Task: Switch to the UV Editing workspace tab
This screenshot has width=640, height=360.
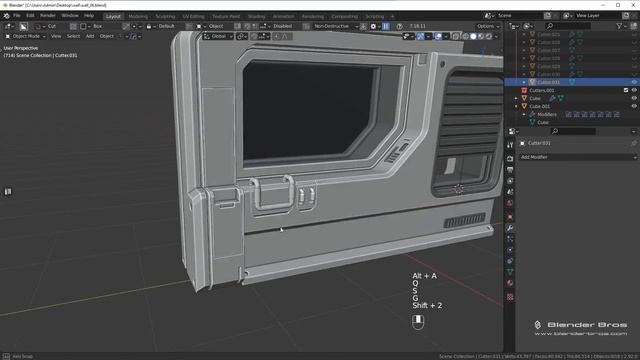Action: [193, 16]
